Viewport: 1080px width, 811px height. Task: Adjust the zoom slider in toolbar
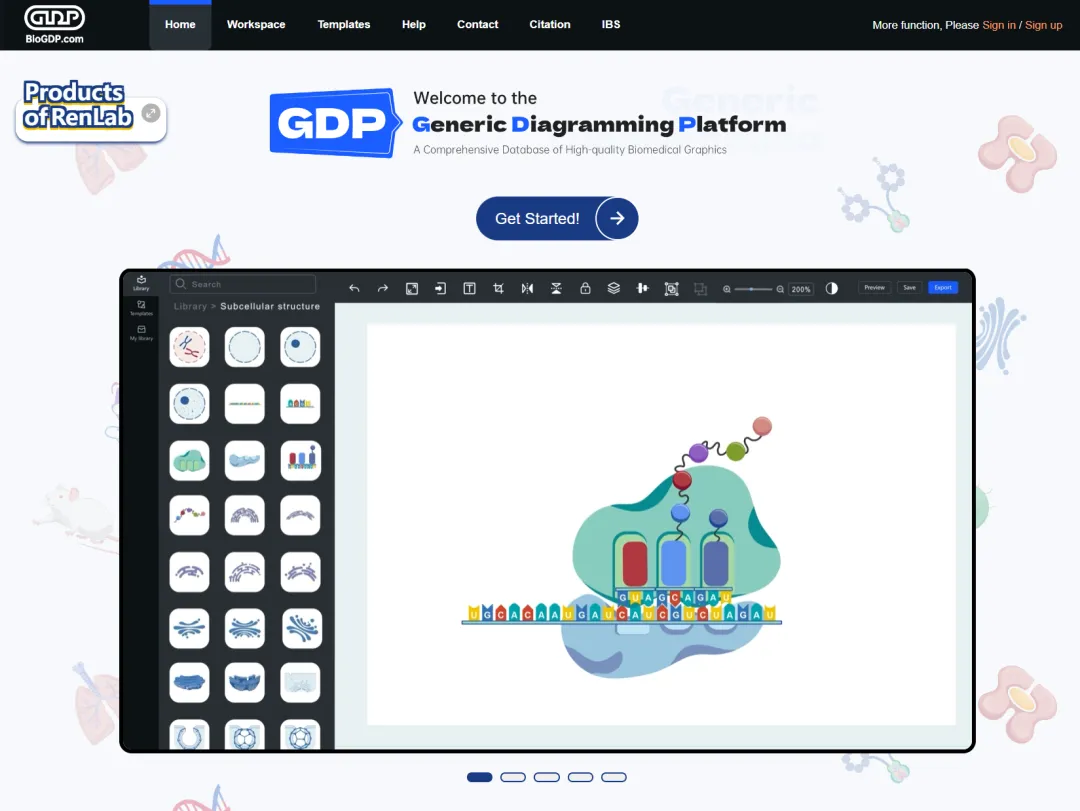pos(754,289)
